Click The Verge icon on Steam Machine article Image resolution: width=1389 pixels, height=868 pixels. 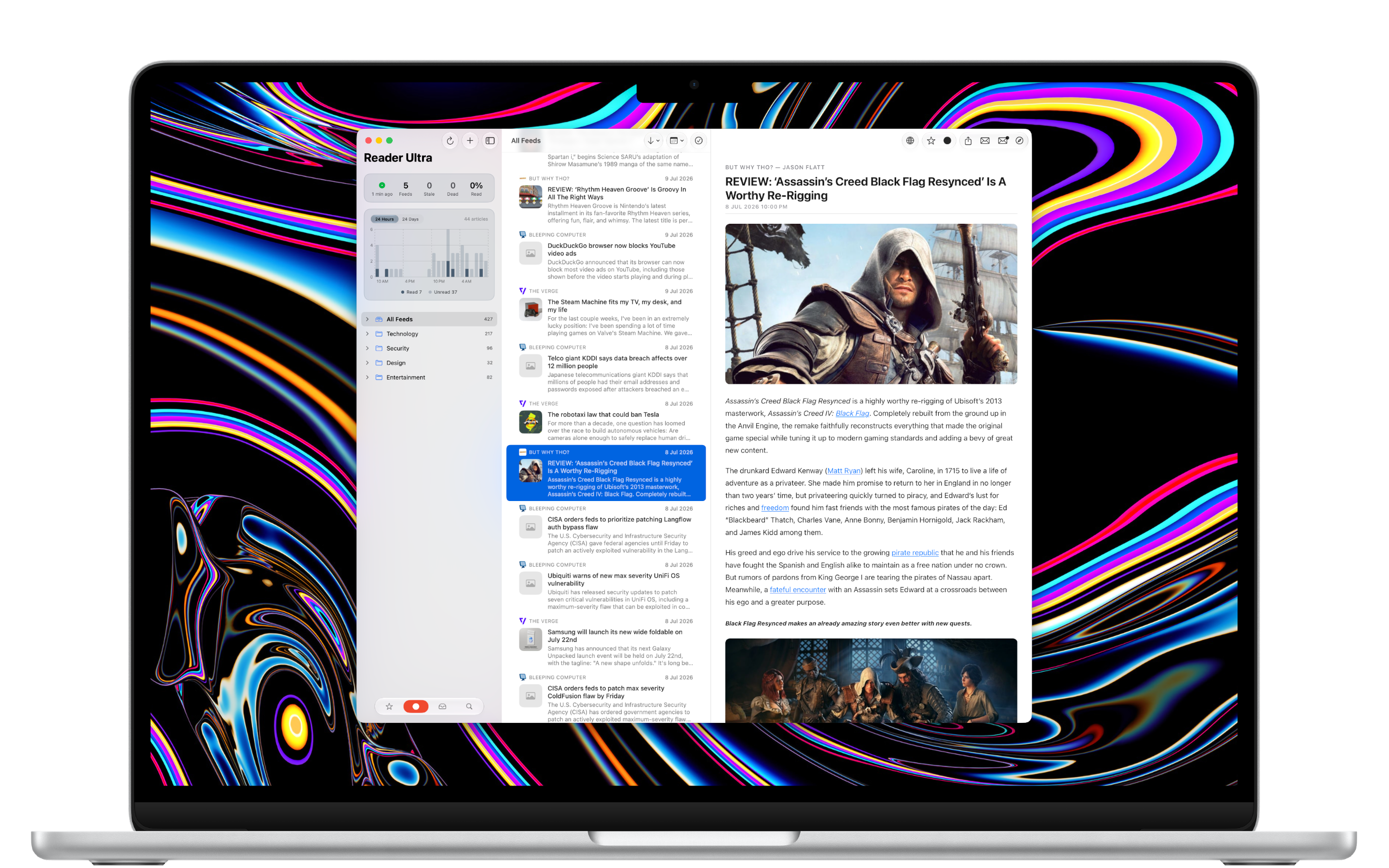point(522,291)
